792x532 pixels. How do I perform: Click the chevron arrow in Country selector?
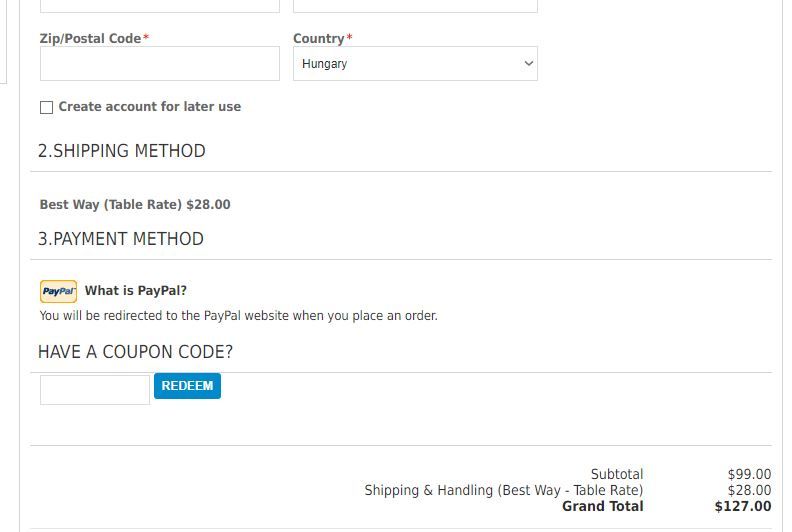[528, 64]
